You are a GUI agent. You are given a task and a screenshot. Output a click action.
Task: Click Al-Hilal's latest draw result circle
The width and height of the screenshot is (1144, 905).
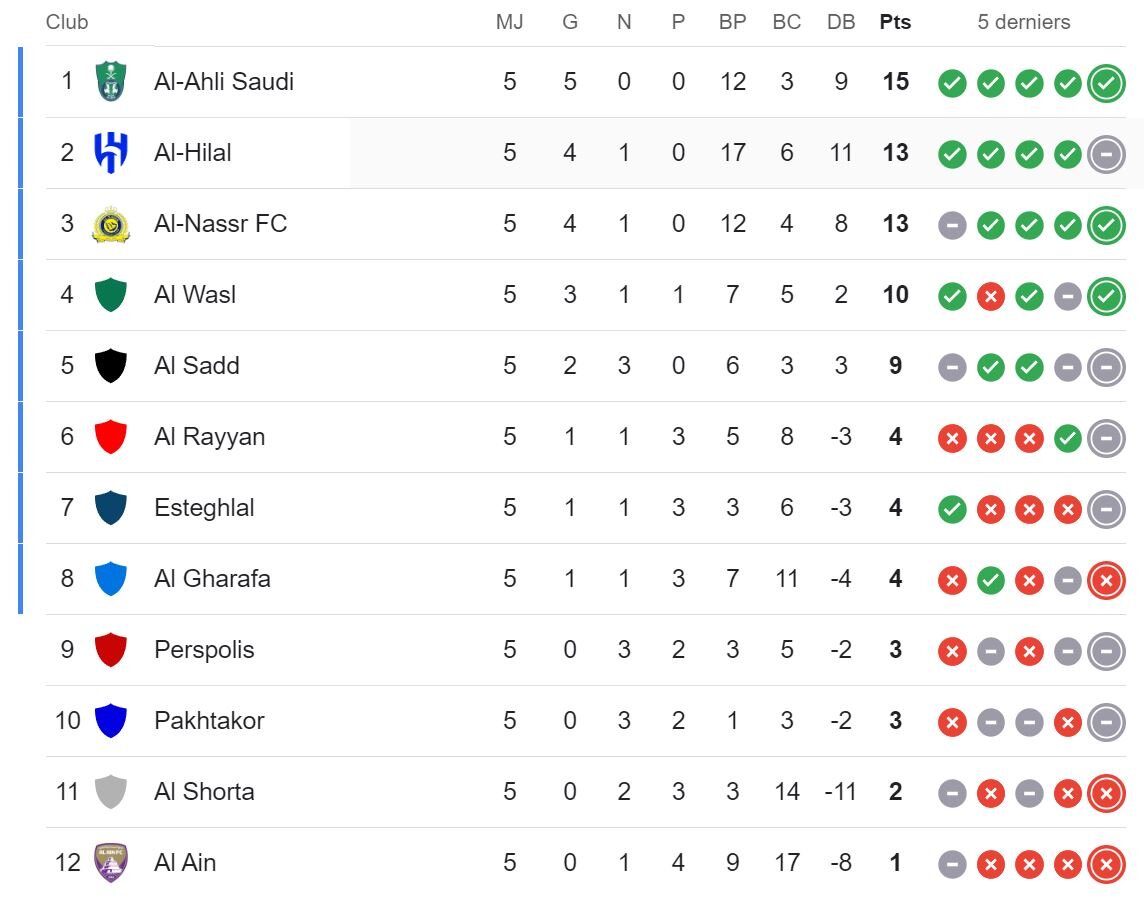point(1106,154)
